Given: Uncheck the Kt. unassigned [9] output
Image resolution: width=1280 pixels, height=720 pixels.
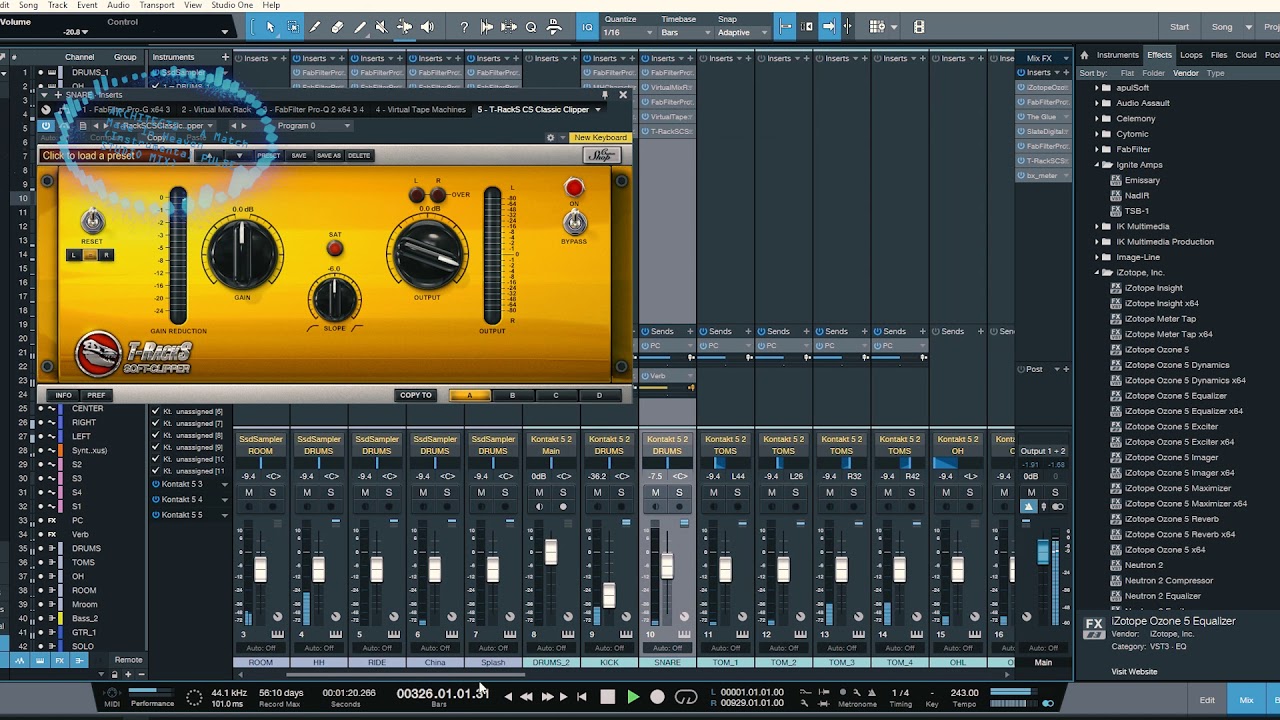Looking at the screenshot, I should (155, 447).
